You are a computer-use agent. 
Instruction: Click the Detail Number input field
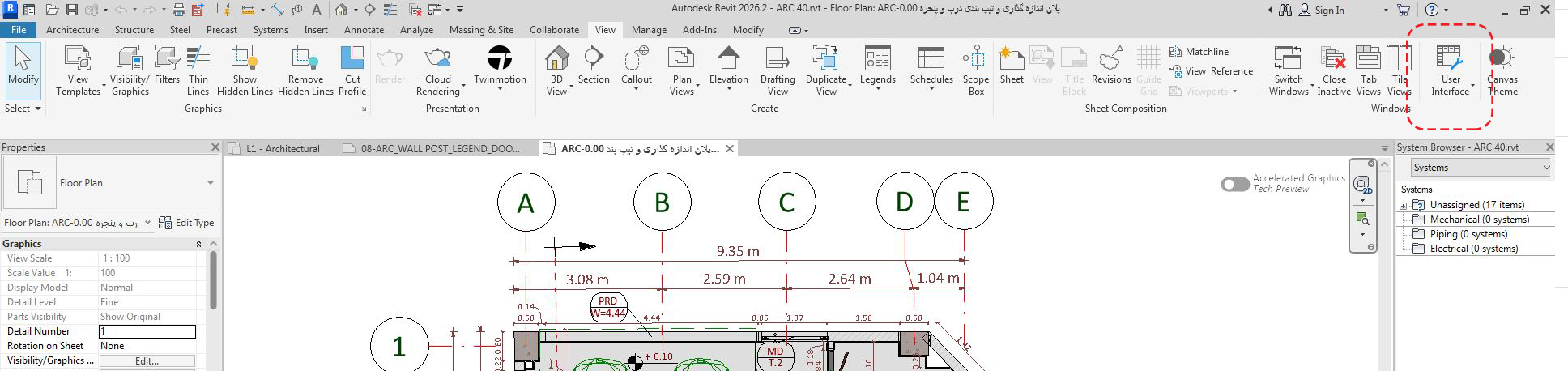click(x=147, y=331)
